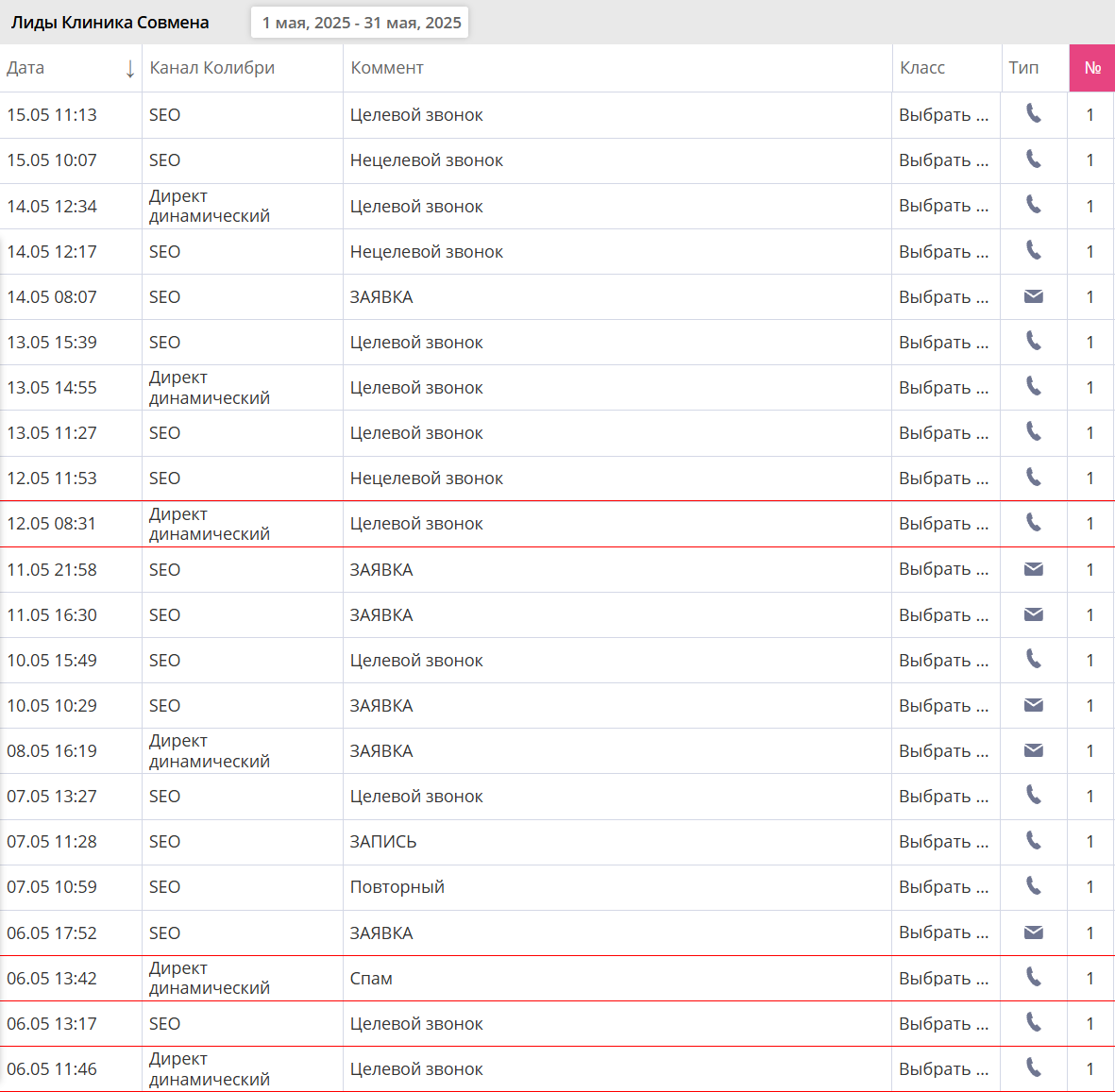Click the pink № column header
Screen dimensions: 1115x1092
[1092, 68]
